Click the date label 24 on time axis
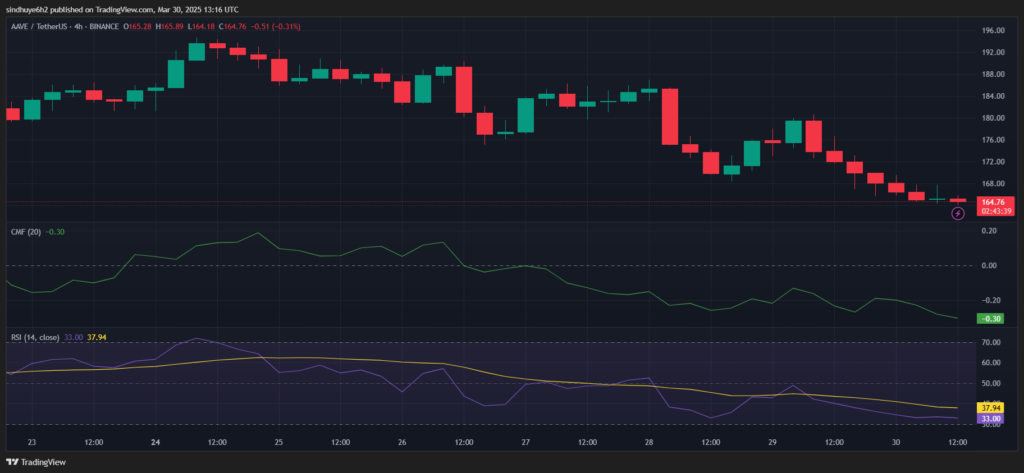This screenshot has height=473, width=1024. (x=155, y=441)
